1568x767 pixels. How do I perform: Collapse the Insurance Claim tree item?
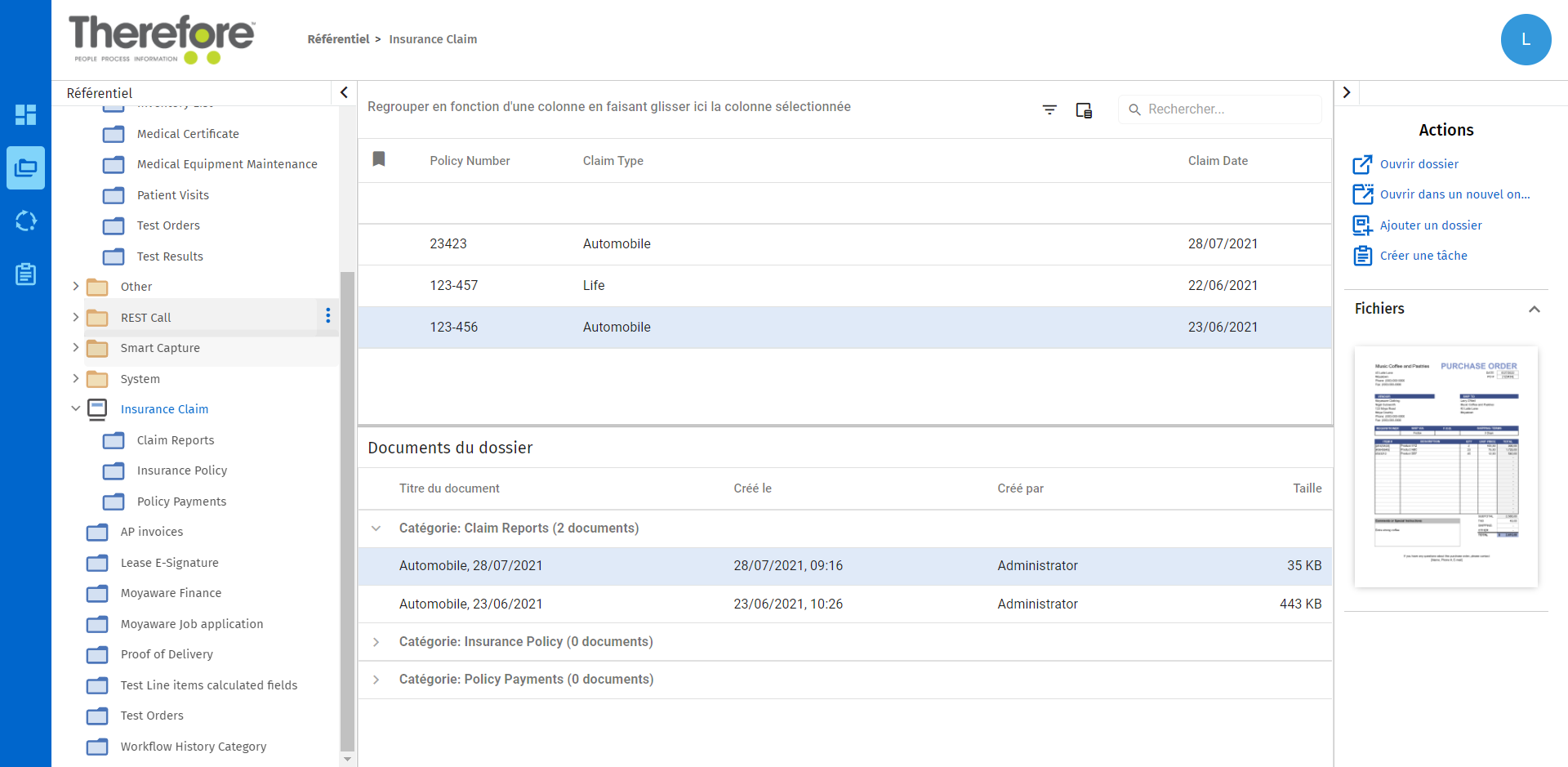point(75,408)
